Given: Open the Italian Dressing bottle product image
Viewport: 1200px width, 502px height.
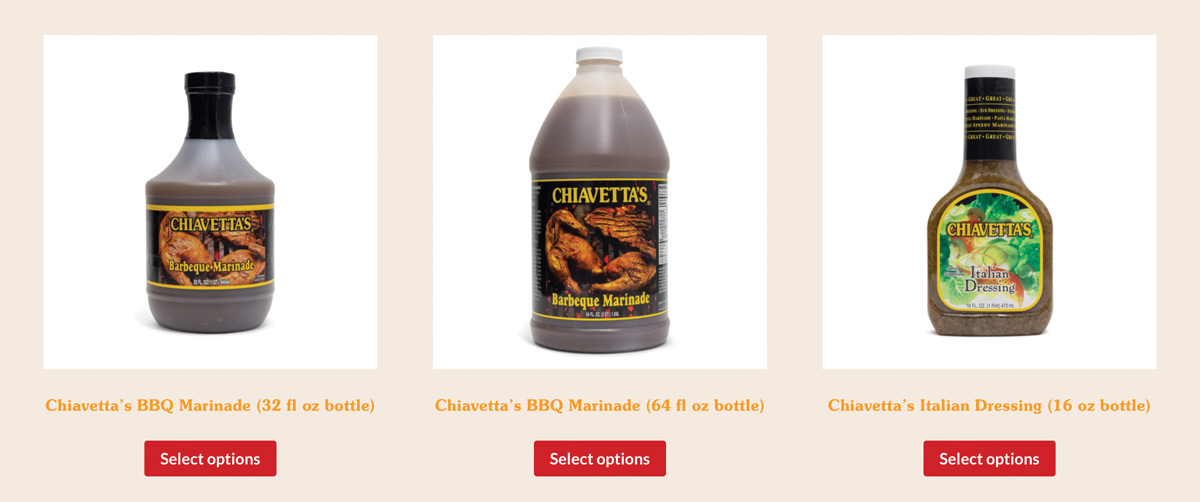Looking at the screenshot, I should 989,202.
